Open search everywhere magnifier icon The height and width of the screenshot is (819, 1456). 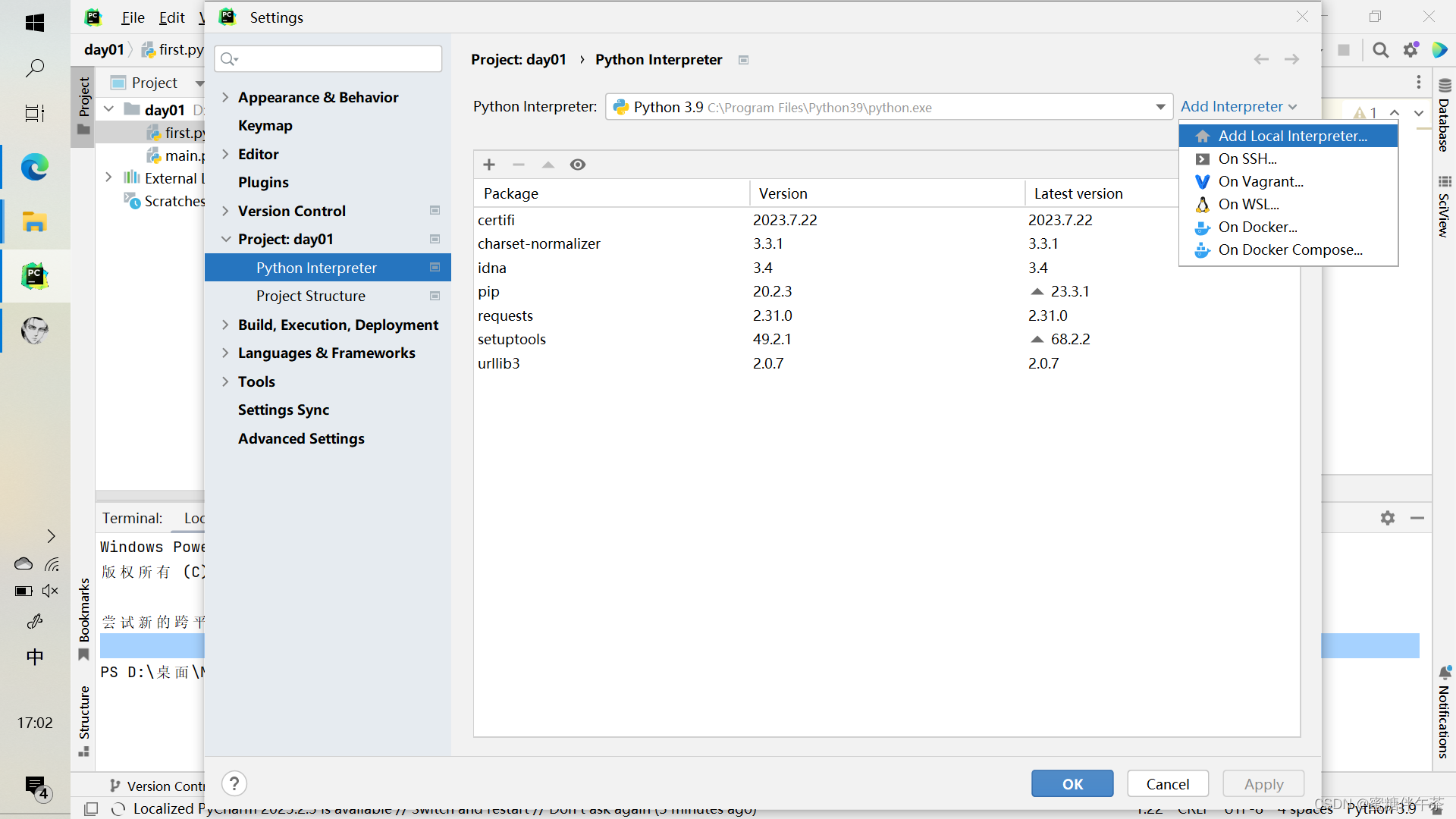pos(1381,50)
